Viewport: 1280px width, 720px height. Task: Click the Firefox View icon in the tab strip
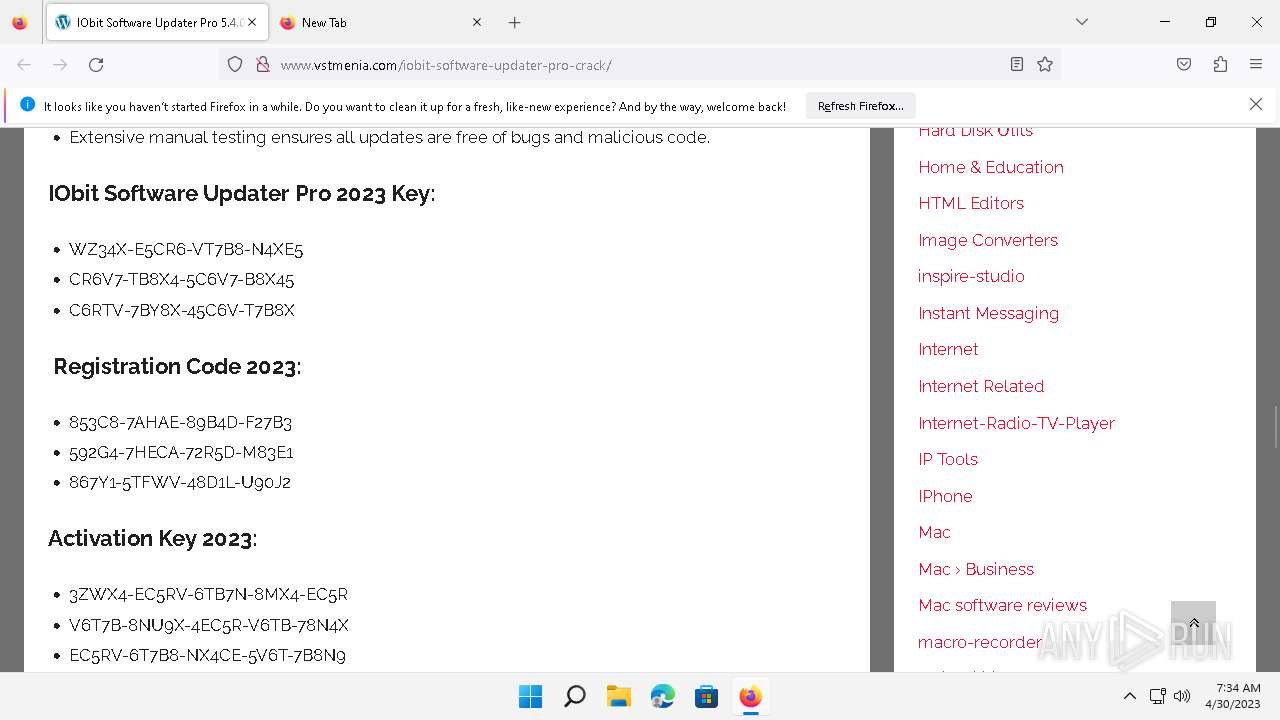click(20, 22)
